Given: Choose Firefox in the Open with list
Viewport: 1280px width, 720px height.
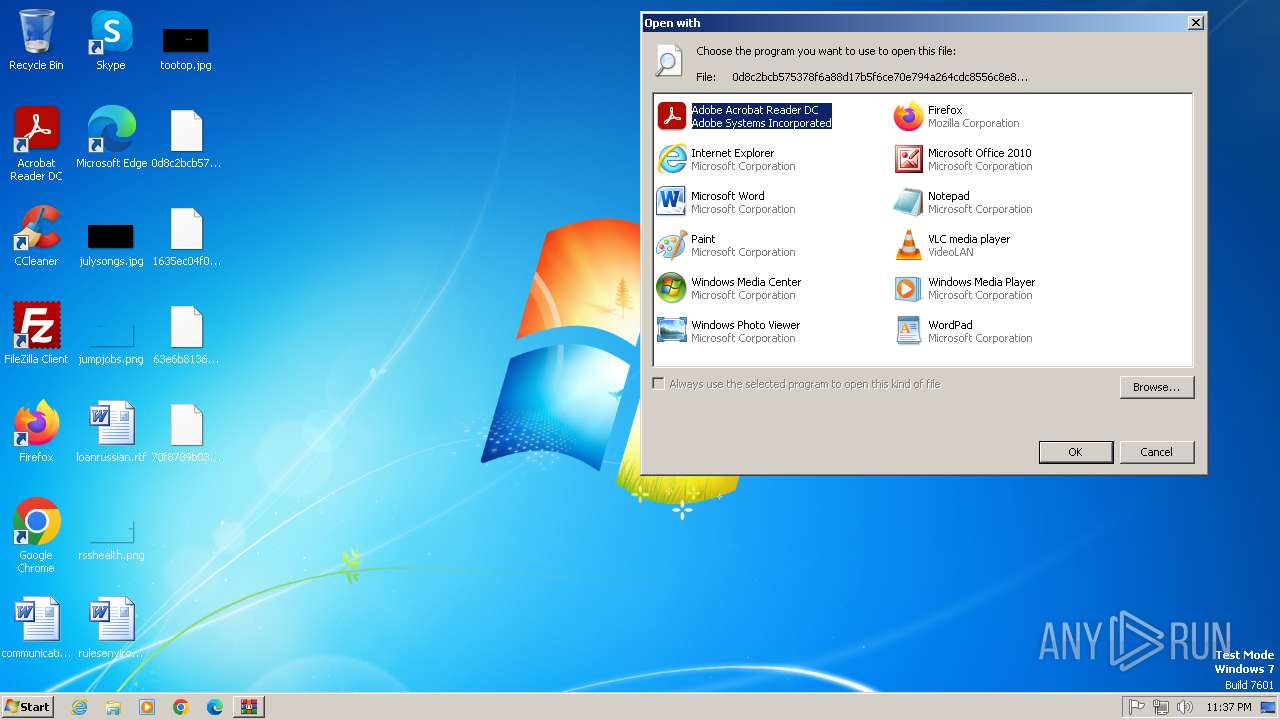Looking at the screenshot, I should point(957,117).
